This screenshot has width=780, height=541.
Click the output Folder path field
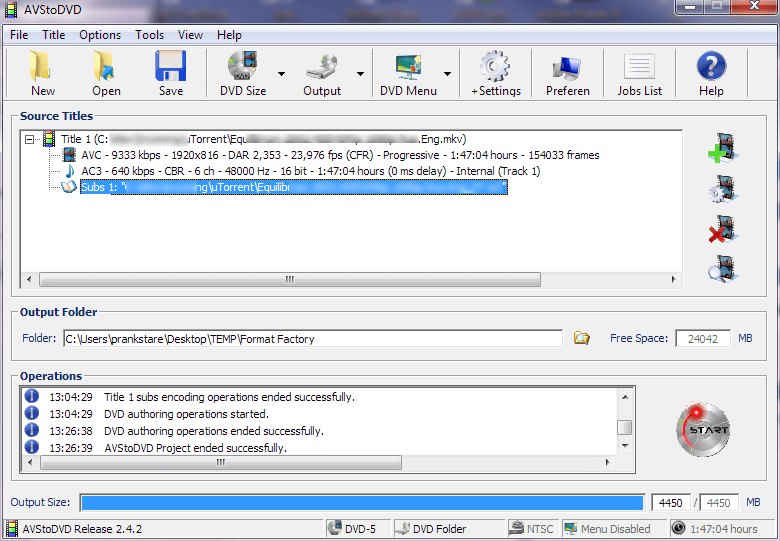tap(313, 339)
